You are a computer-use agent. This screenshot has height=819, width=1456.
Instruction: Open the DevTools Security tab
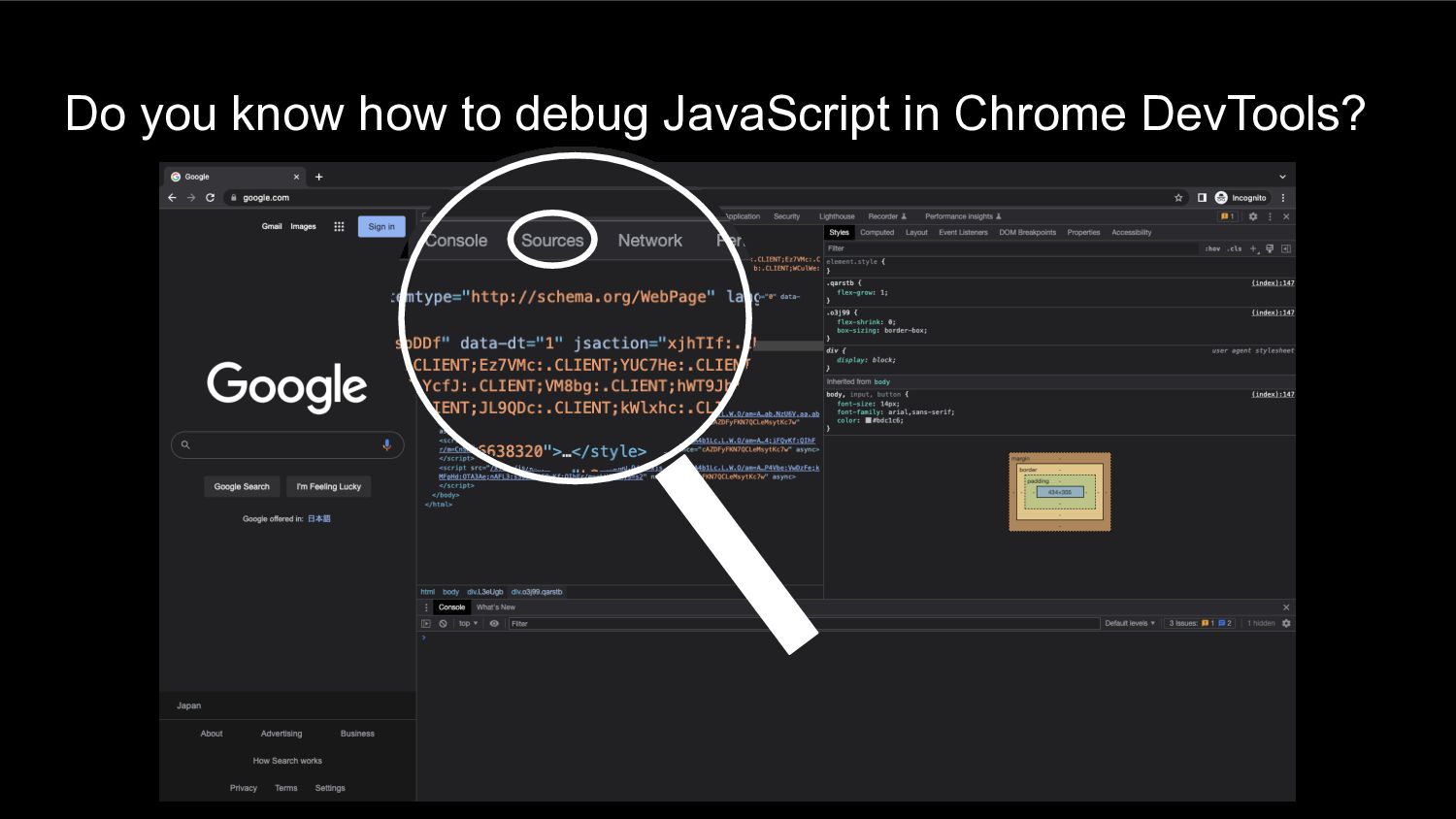(x=786, y=216)
